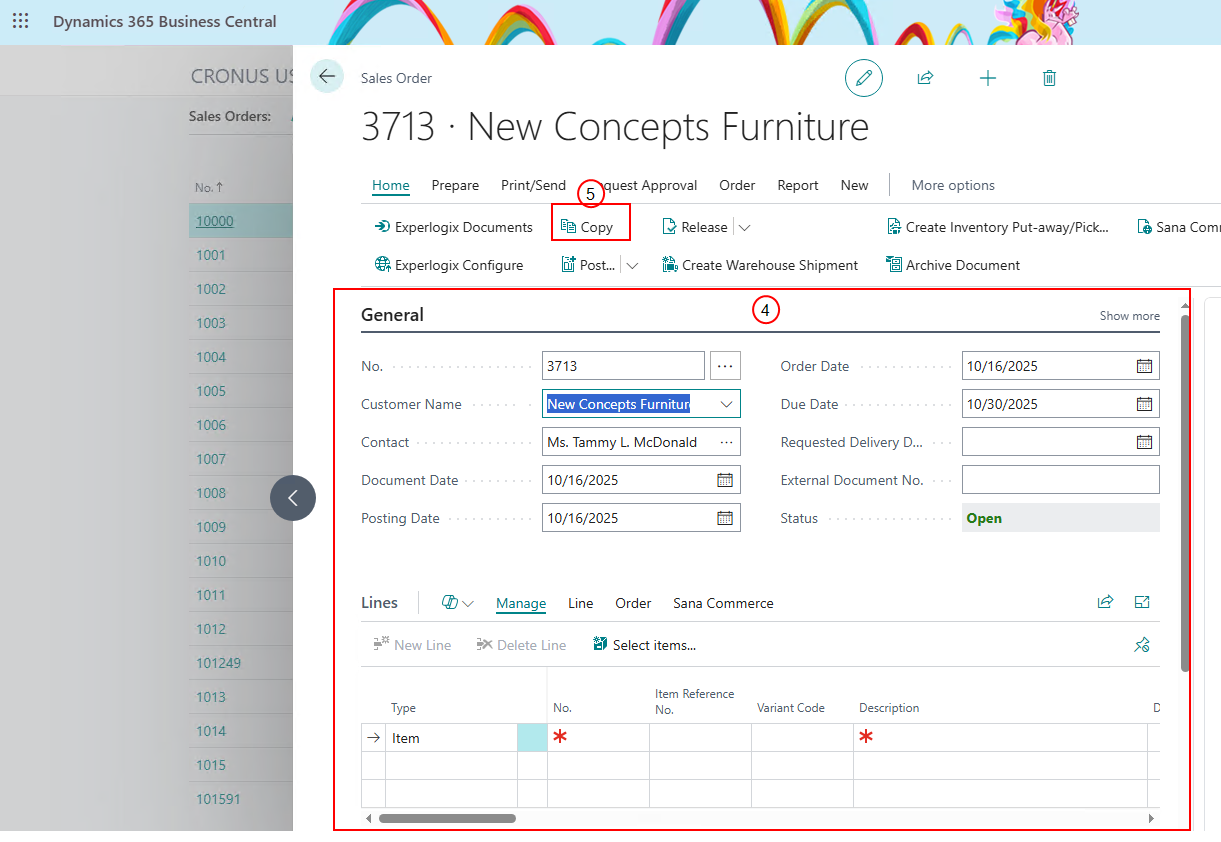Viewport: 1221px width, 842px height.
Task: Click the Copy document action
Action: click(587, 227)
